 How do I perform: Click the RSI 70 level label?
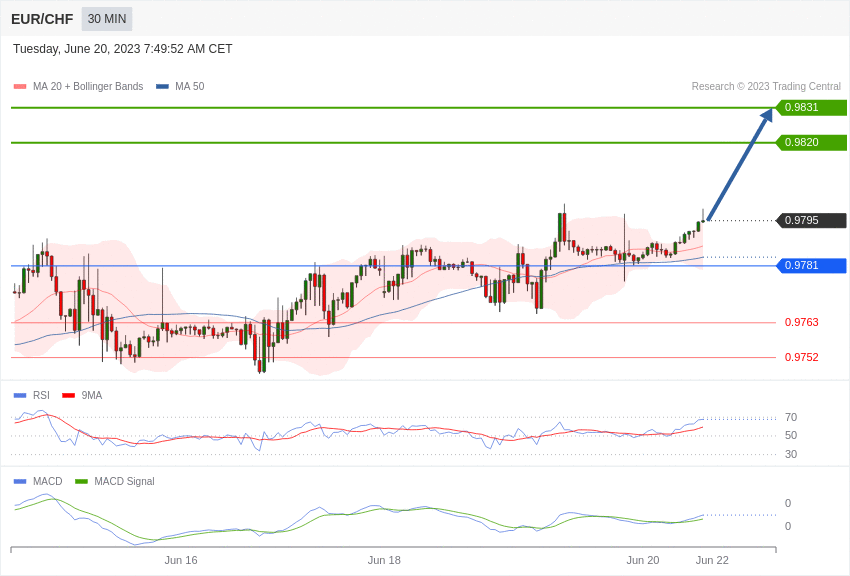791,418
